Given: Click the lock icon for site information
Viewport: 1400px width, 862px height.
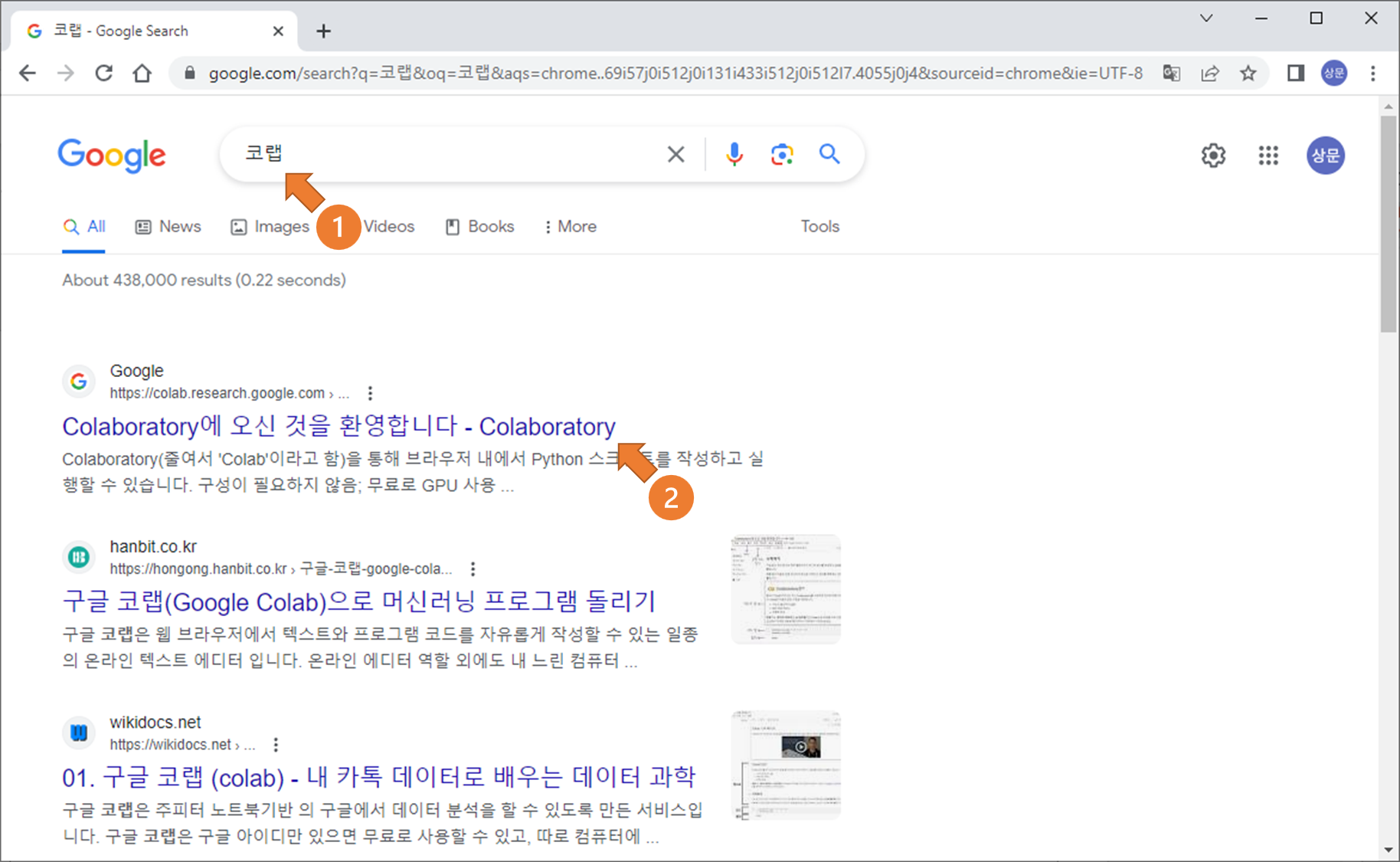Looking at the screenshot, I should pyautogui.click(x=190, y=73).
